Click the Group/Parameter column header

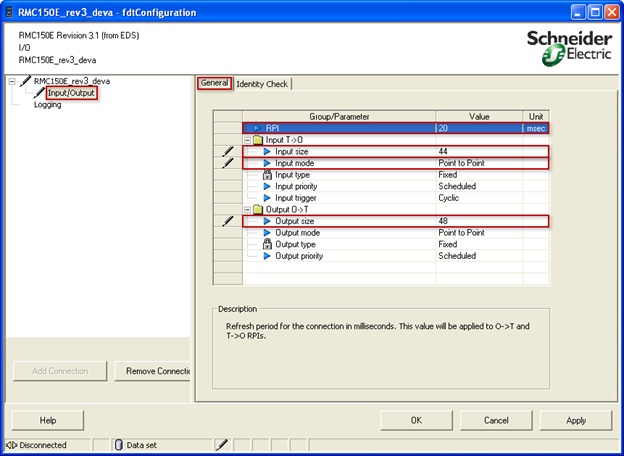click(339, 117)
